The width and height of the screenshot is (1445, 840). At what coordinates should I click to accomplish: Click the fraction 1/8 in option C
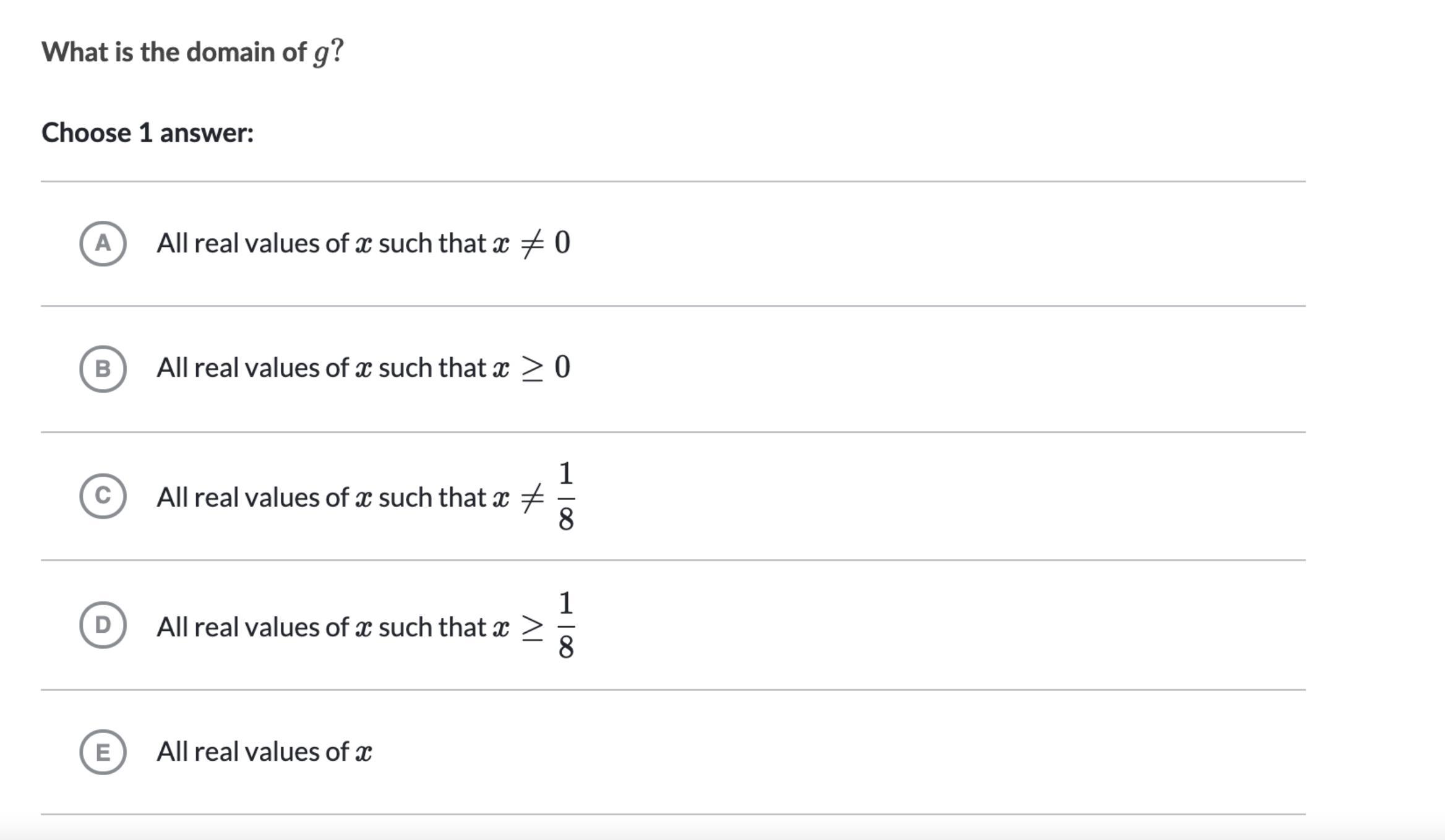pyautogui.click(x=565, y=496)
